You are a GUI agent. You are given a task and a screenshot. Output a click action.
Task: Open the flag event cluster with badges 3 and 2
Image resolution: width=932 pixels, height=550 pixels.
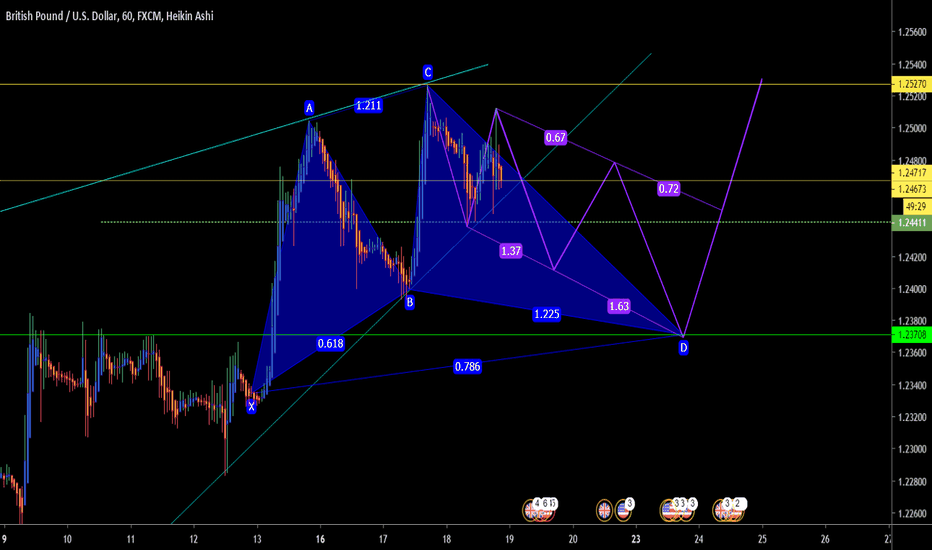[x=728, y=510]
